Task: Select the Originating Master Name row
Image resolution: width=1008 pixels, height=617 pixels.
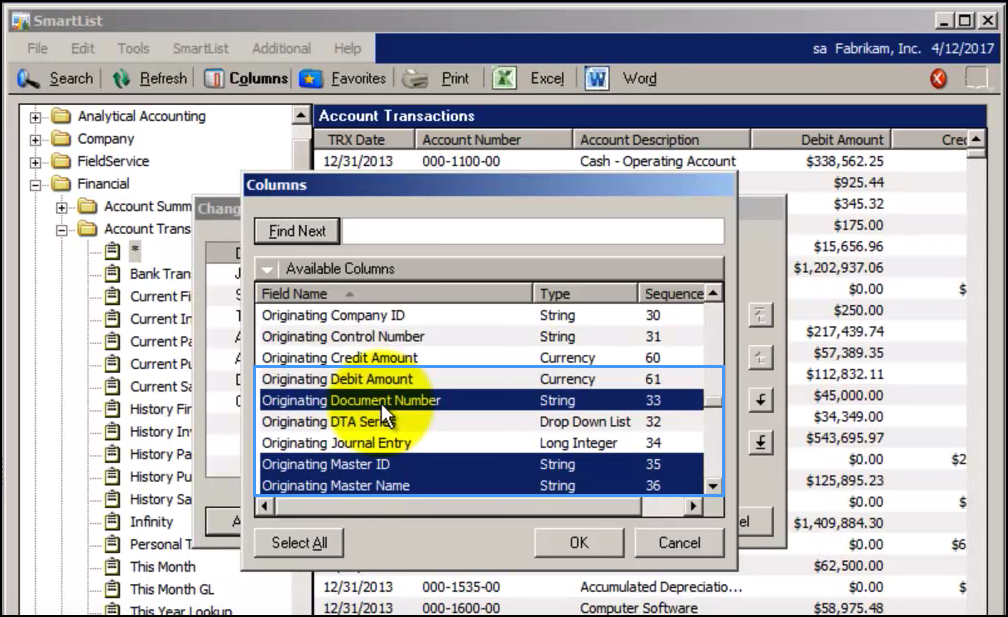Action: (481, 485)
